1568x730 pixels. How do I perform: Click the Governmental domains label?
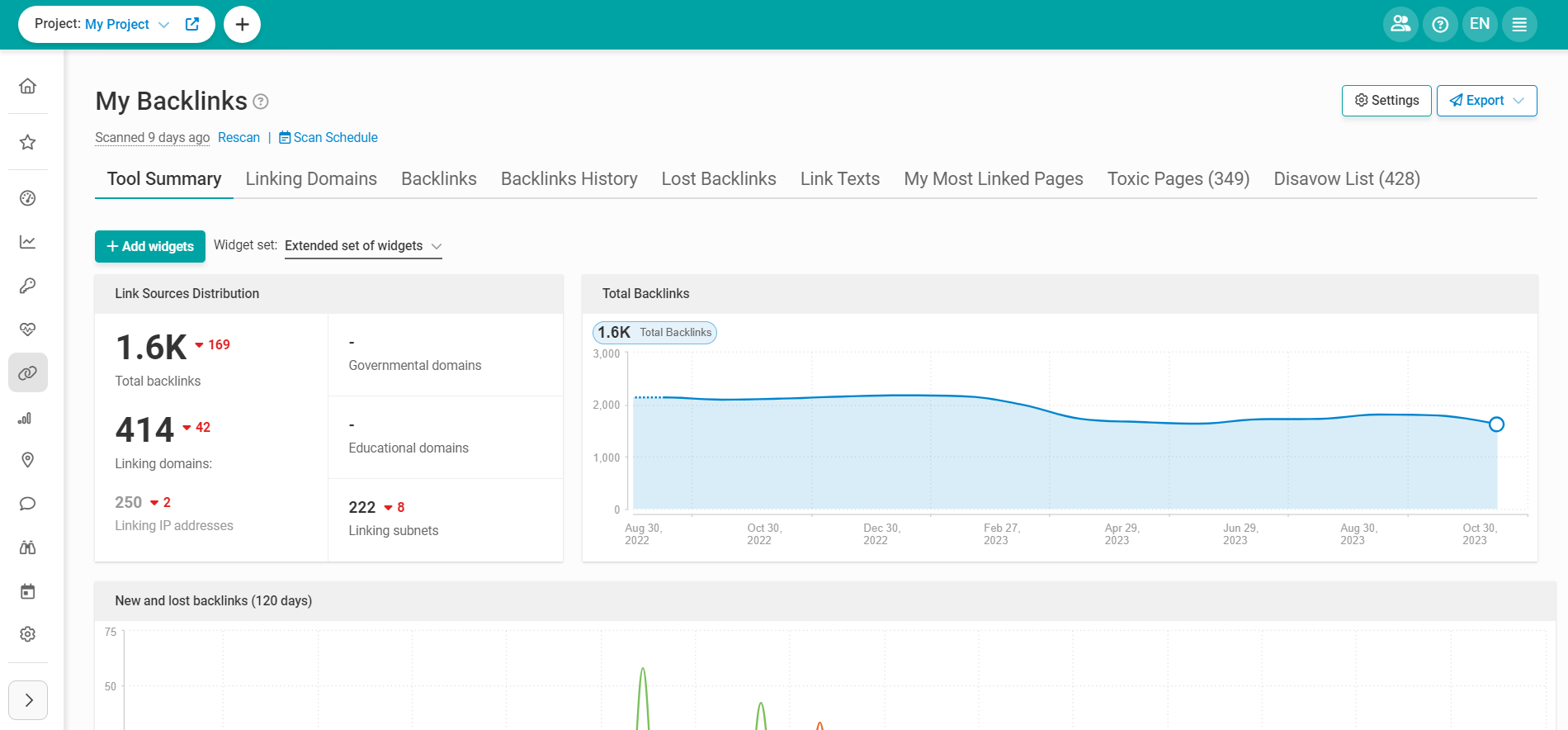[x=415, y=365]
